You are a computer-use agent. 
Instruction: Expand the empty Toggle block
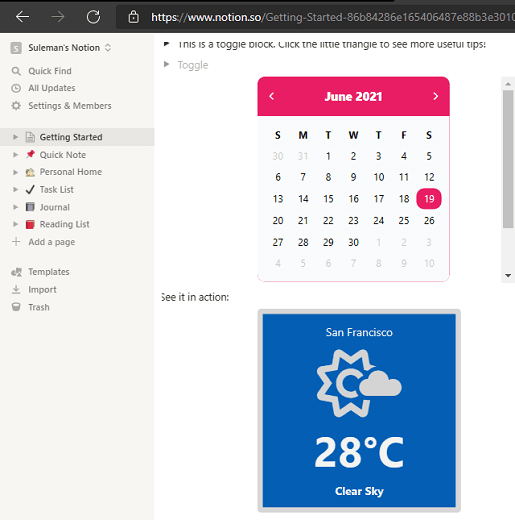point(166,64)
